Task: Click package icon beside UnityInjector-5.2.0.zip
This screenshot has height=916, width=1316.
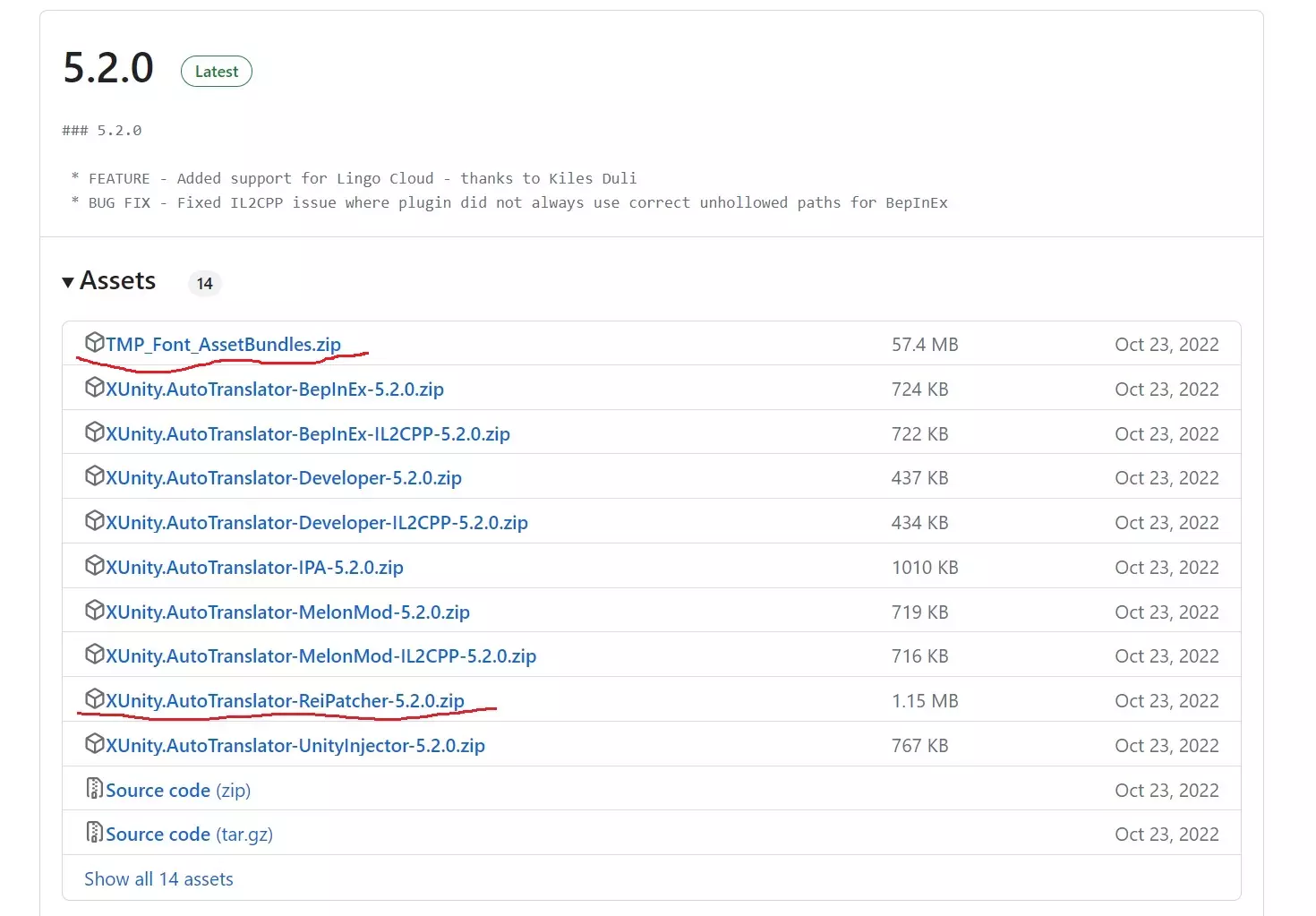Action: [x=94, y=743]
